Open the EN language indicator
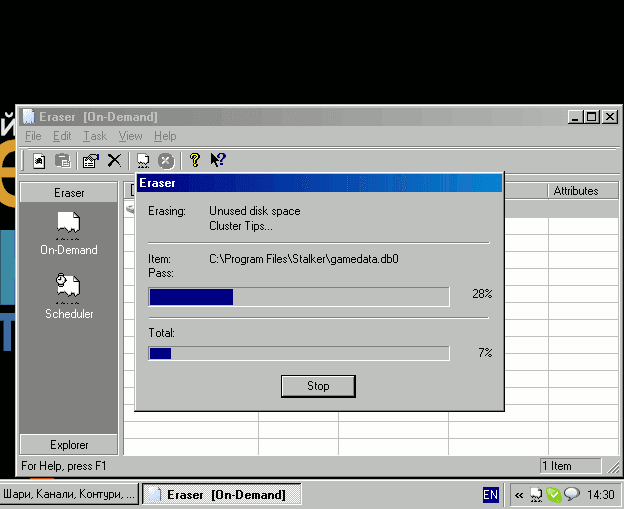Image resolution: width=624 pixels, height=509 pixels. pyautogui.click(x=490, y=495)
